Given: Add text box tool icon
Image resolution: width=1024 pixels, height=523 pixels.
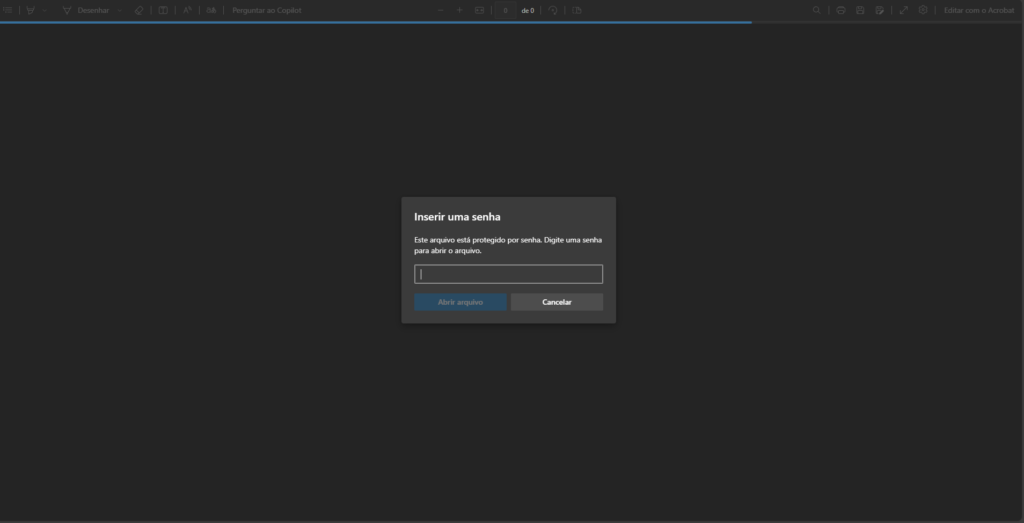Looking at the screenshot, I should point(163,10).
